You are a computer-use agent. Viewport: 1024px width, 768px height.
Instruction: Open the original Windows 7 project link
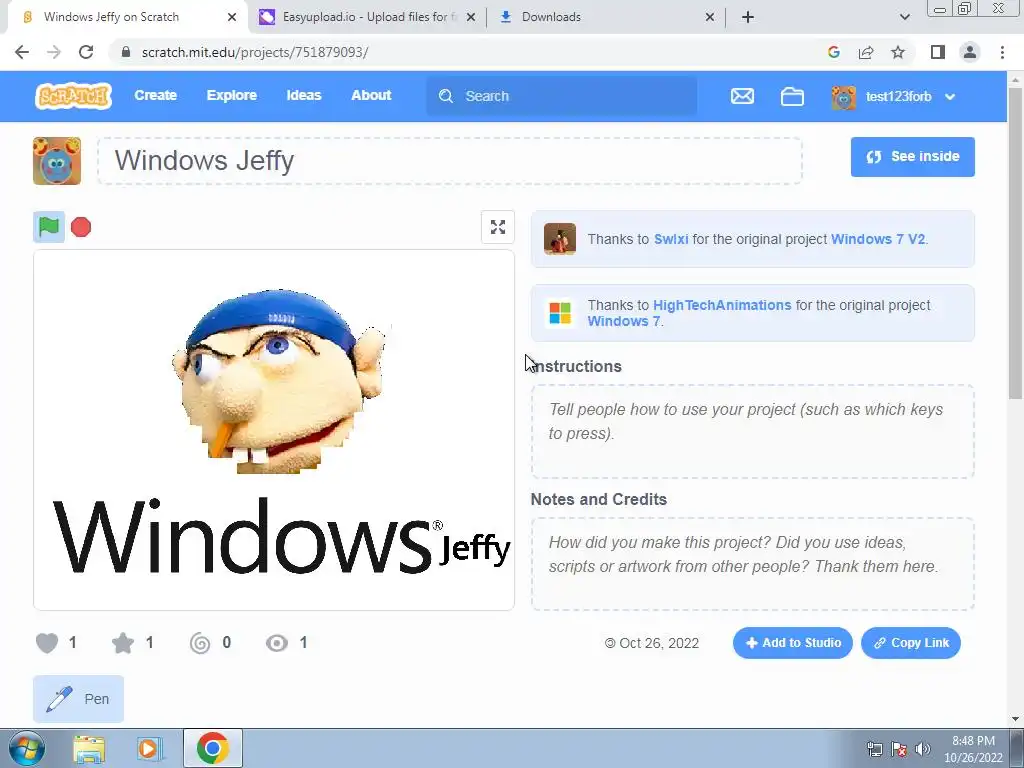(623, 321)
